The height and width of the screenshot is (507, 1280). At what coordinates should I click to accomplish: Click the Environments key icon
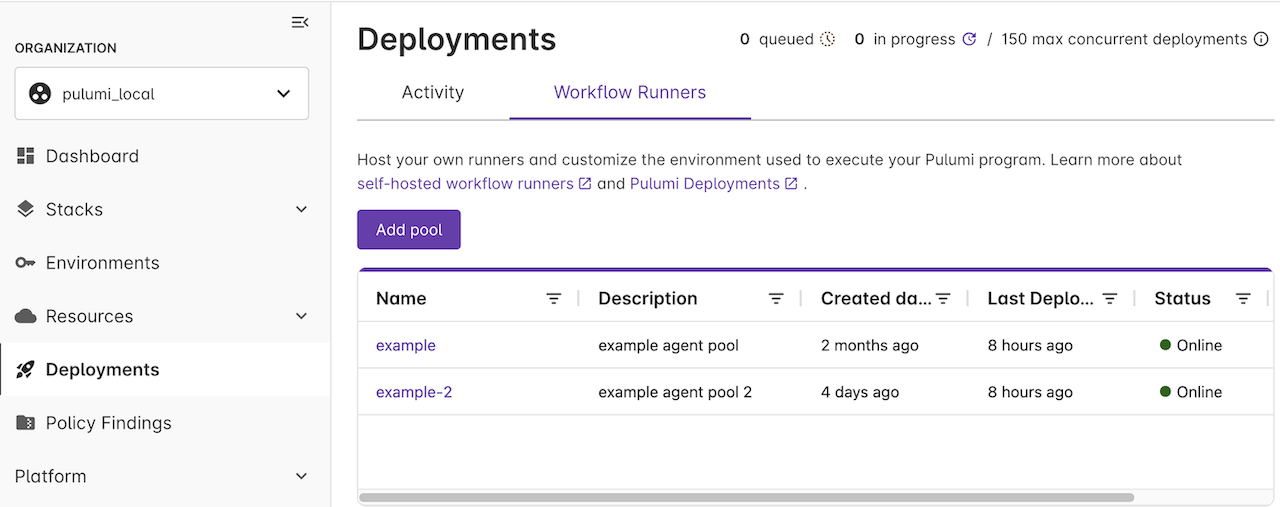(x=26, y=263)
